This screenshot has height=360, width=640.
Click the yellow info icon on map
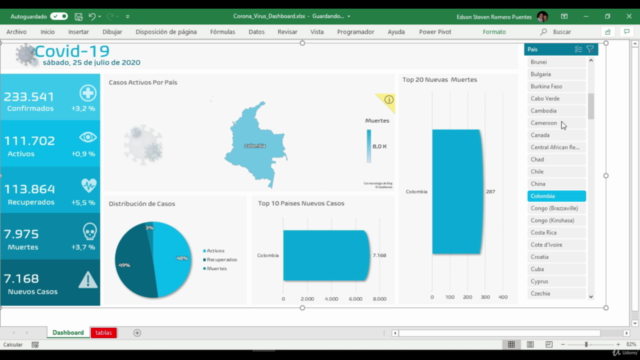(389, 100)
